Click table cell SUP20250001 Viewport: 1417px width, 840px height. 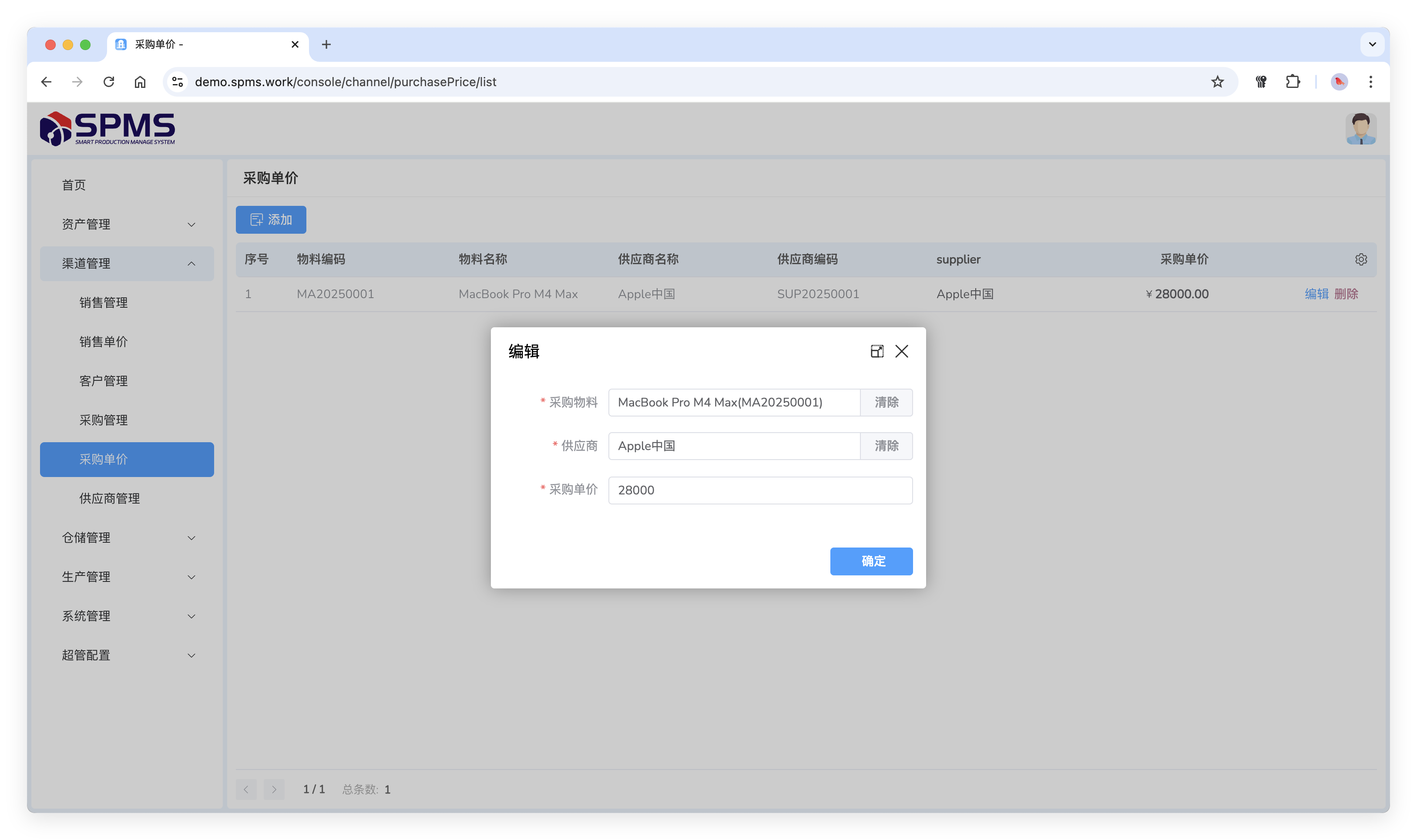tap(818, 294)
